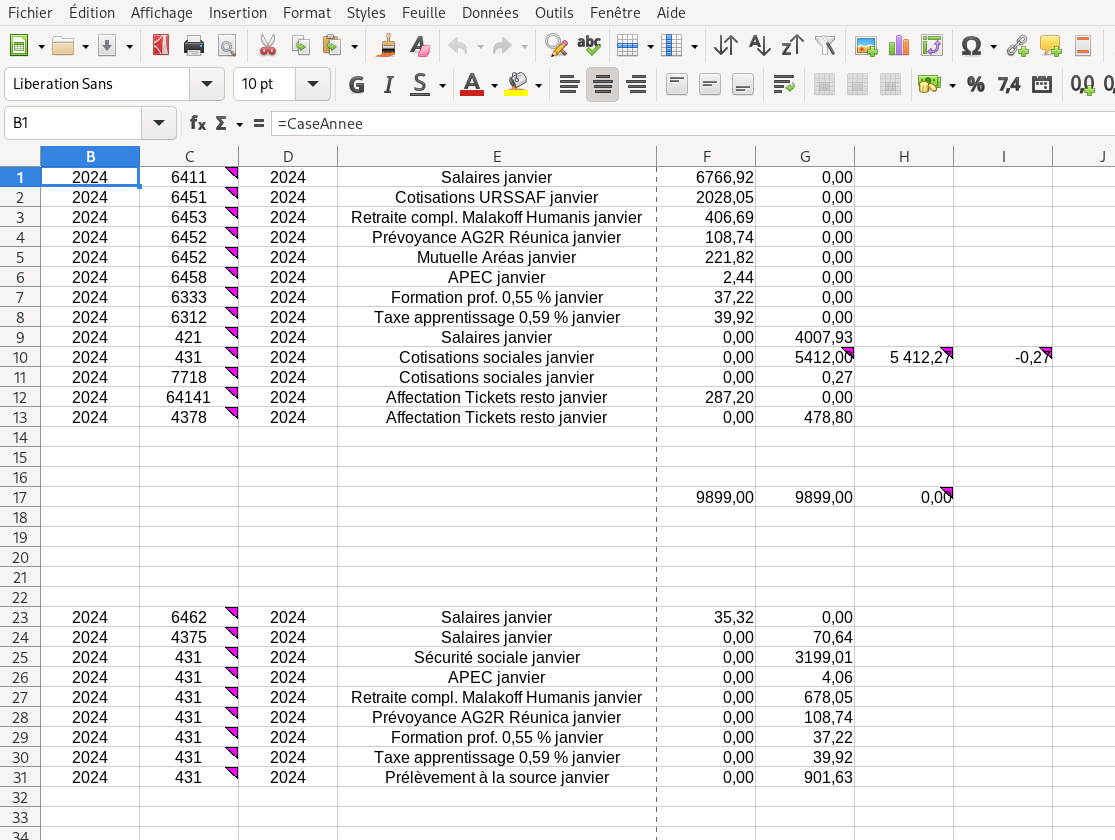
Task: Expand the Liberation Sans font dropdown
Action: point(207,85)
